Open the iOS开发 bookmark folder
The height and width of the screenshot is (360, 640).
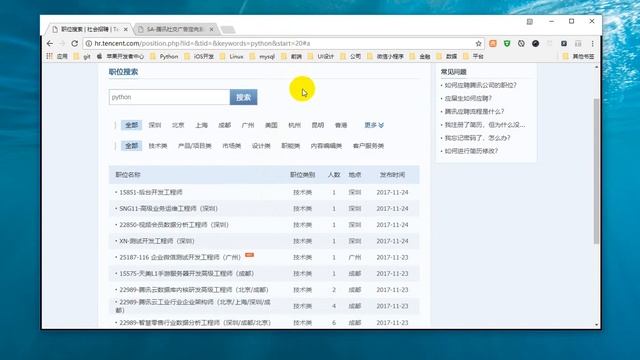tap(199, 56)
